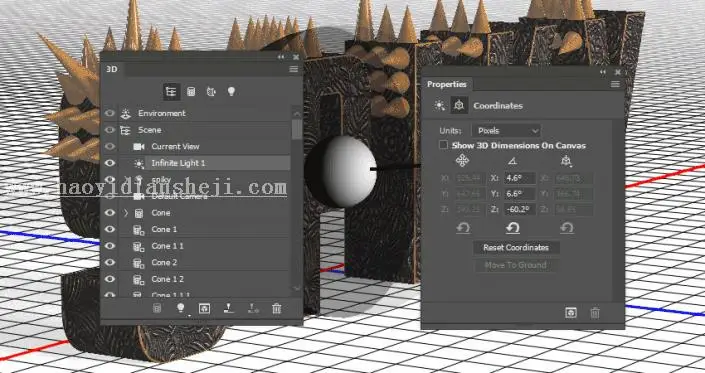Image resolution: width=705 pixels, height=373 pixels.
Task: Filter 3D panel by lights
Action: click(x=231, y=92)
